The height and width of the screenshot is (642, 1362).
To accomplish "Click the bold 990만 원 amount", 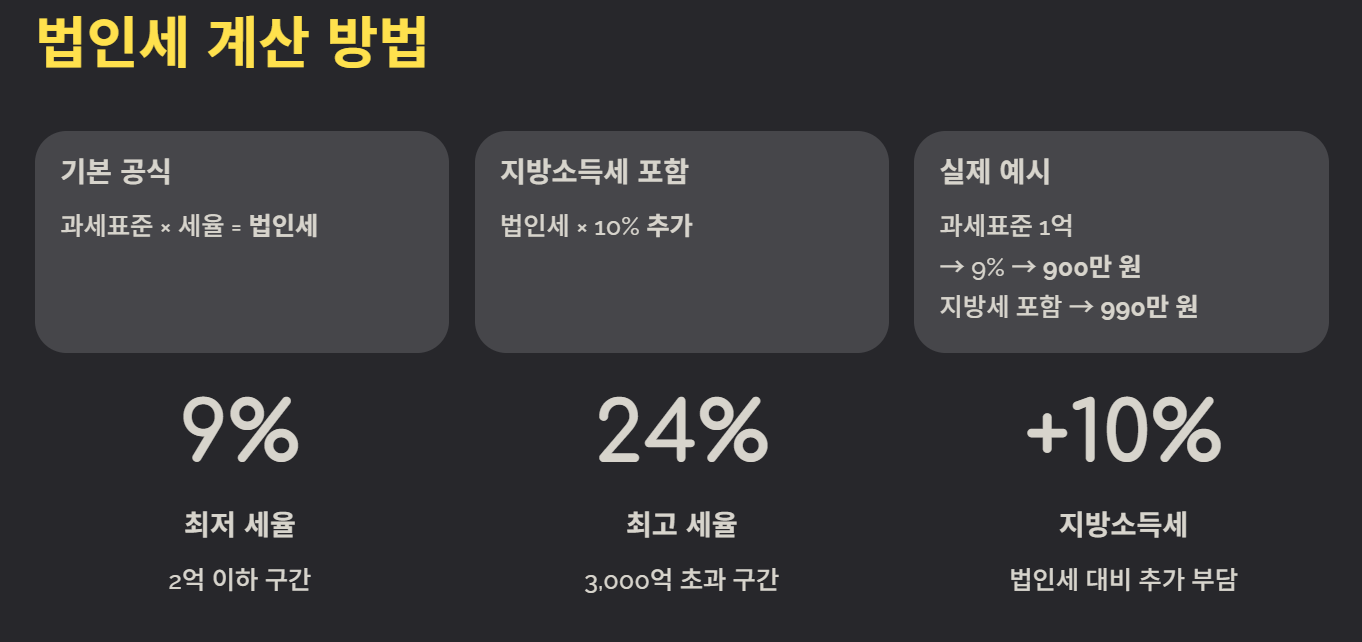I will tap(1149, 307).
